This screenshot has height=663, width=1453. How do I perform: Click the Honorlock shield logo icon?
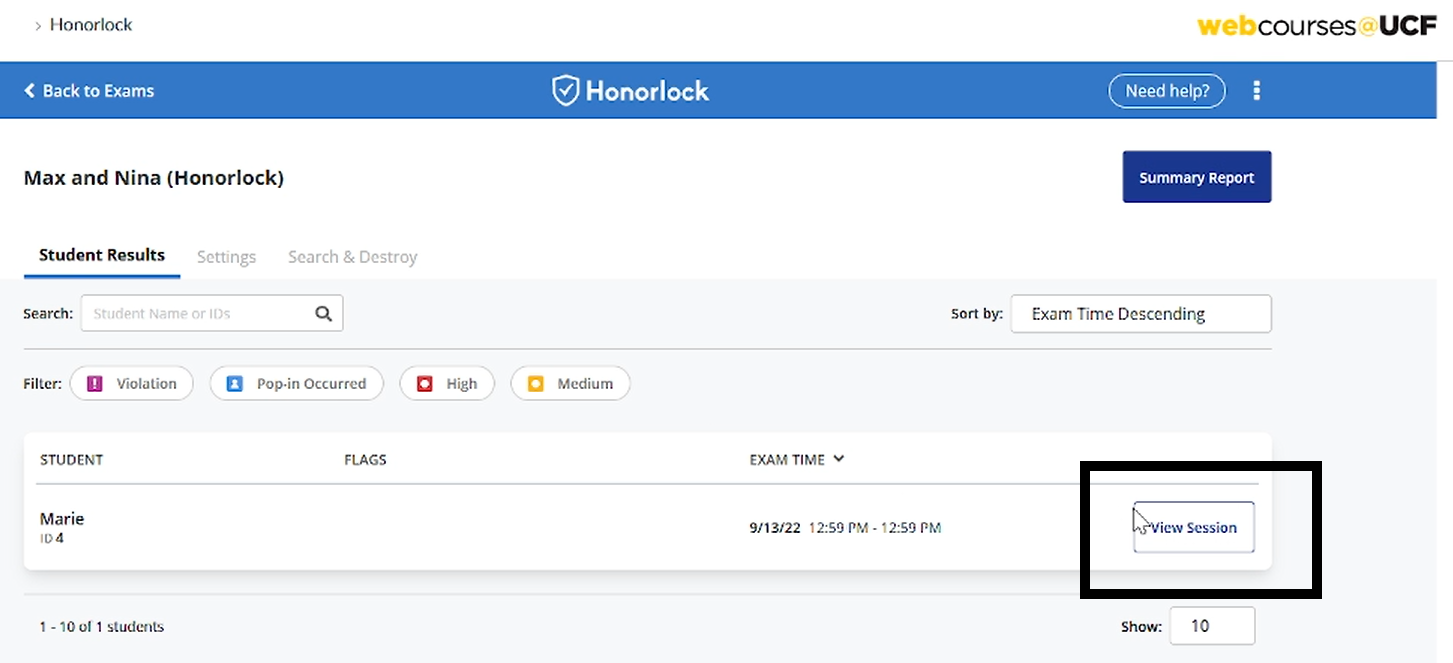click(x=566, y=91)
